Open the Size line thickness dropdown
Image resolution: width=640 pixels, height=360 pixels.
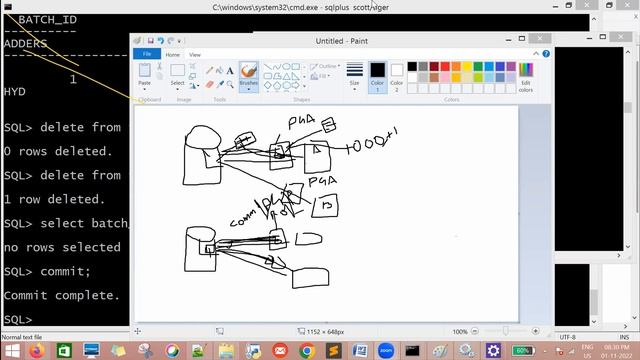pos(354,77)
